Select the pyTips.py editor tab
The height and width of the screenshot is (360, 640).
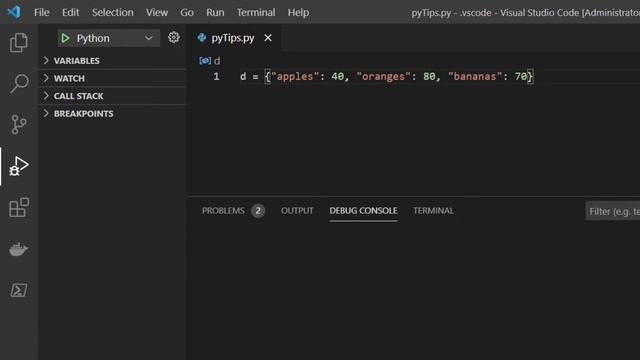234,38
